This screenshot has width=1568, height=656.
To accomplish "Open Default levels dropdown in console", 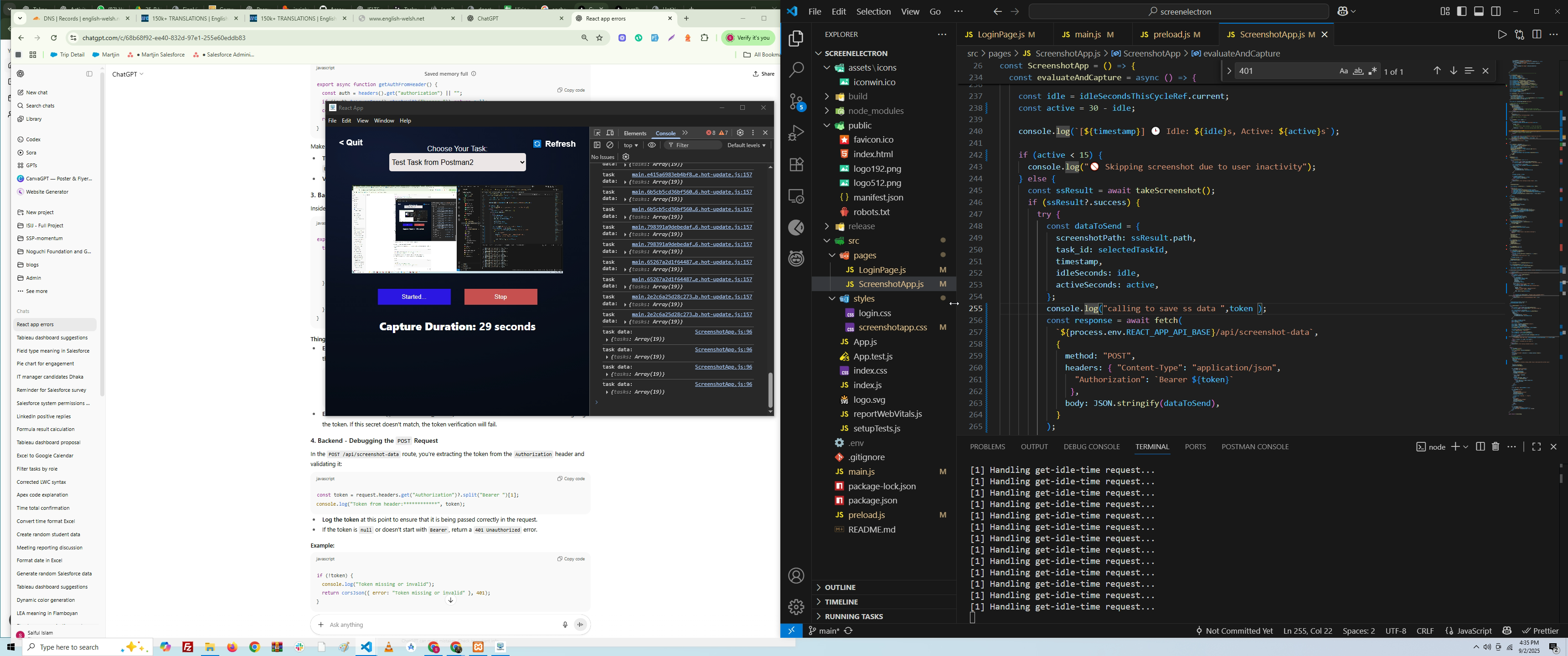I will (746, 145).
